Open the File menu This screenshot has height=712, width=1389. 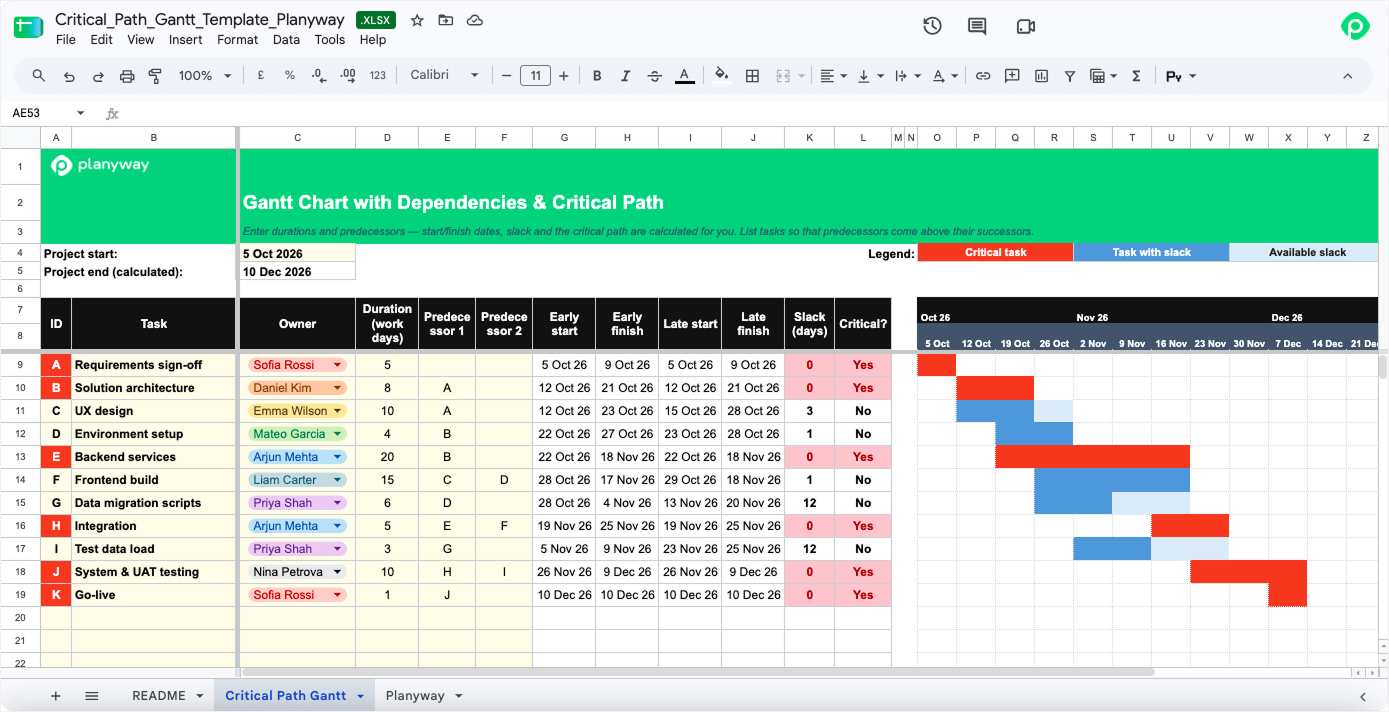(66, 40)
